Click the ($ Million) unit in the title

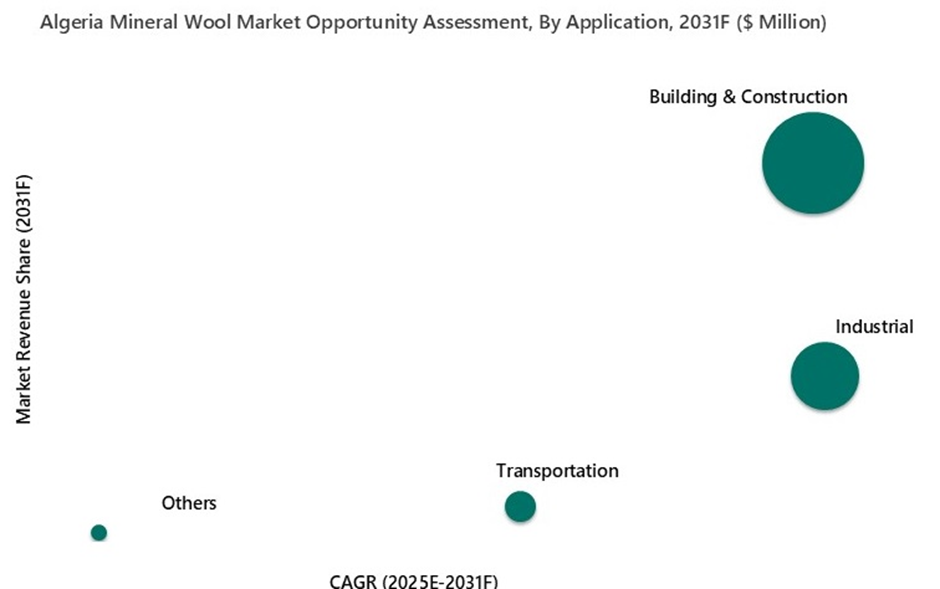(x=780, y=23)
